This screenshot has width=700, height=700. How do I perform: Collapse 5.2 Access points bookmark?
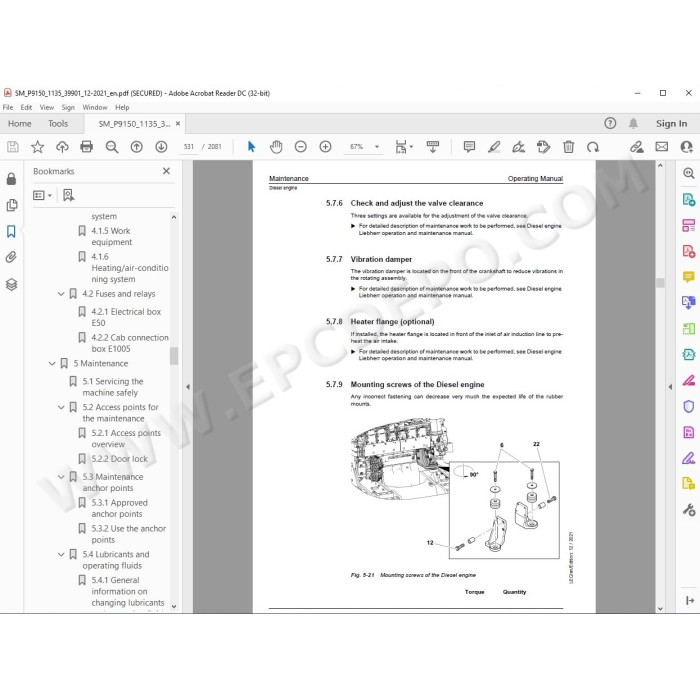point(61,407)
